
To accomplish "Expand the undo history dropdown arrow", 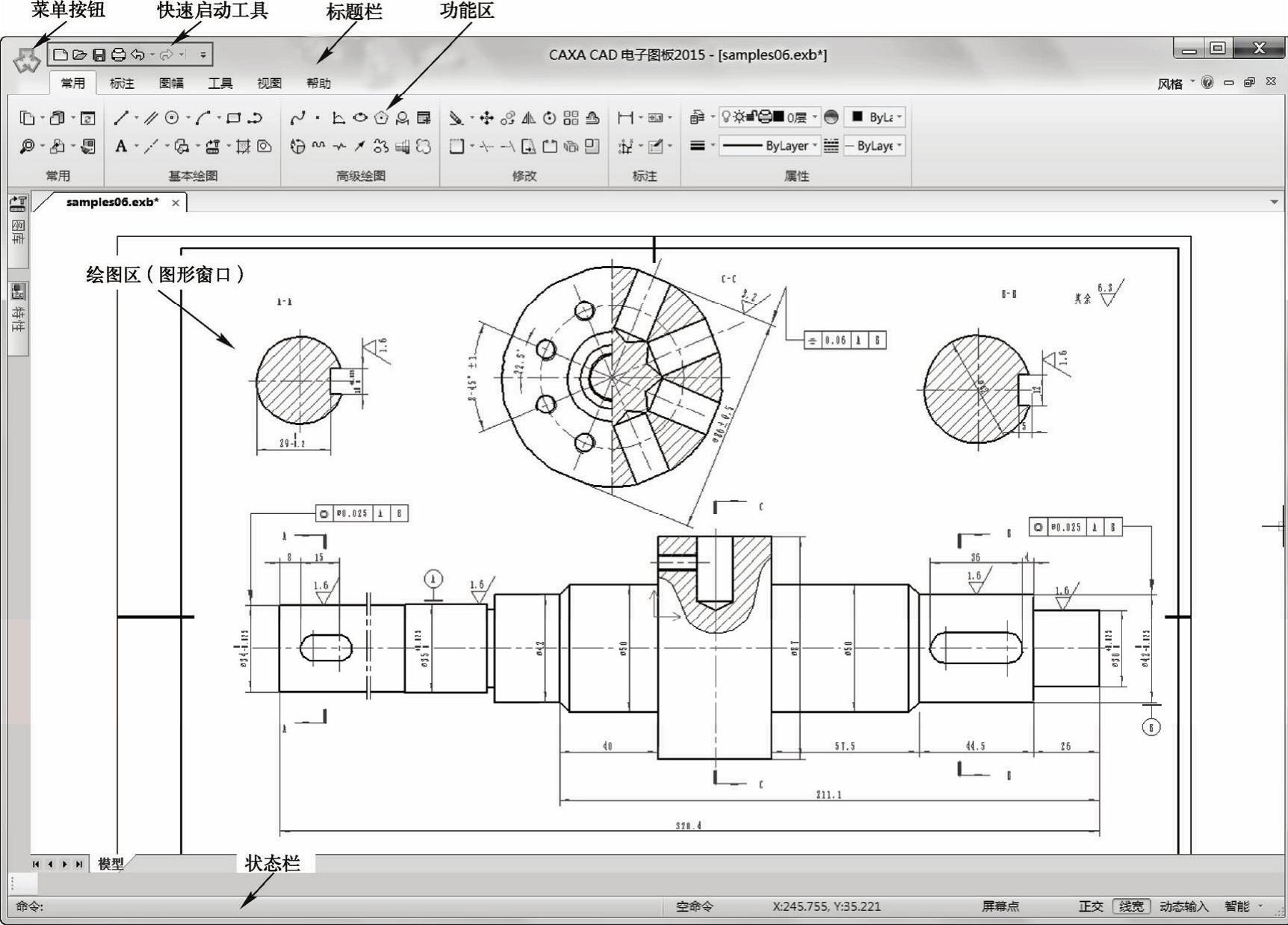I will (x=152, y=55).
